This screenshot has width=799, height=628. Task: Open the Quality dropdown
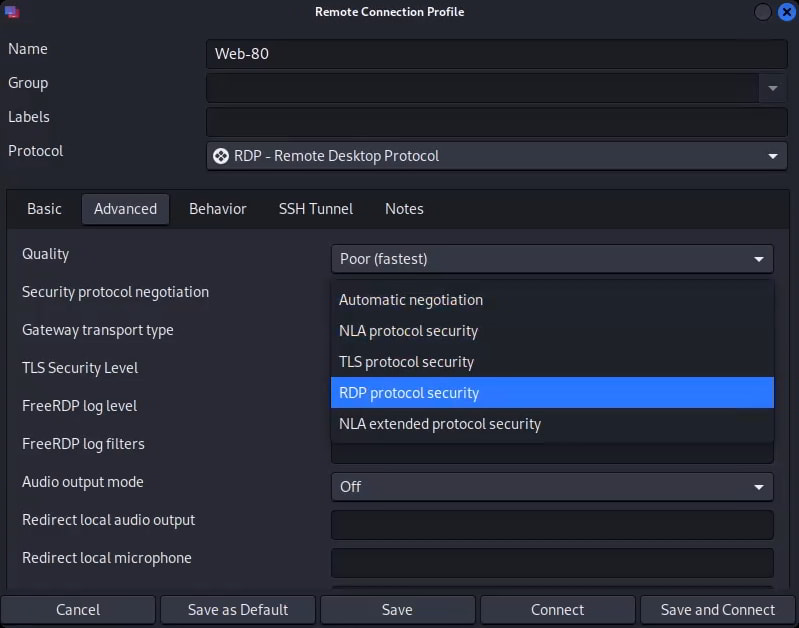click(x=551, y=259)
